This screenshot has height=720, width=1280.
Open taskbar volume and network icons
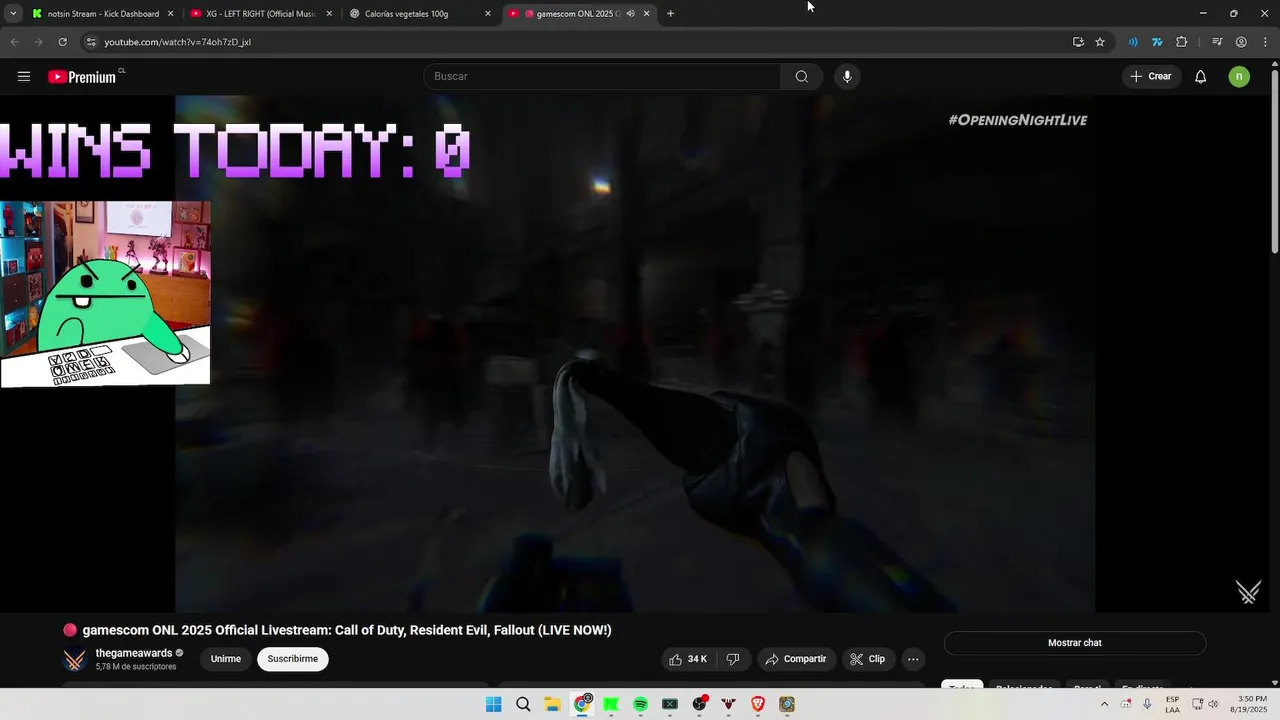1205,704
